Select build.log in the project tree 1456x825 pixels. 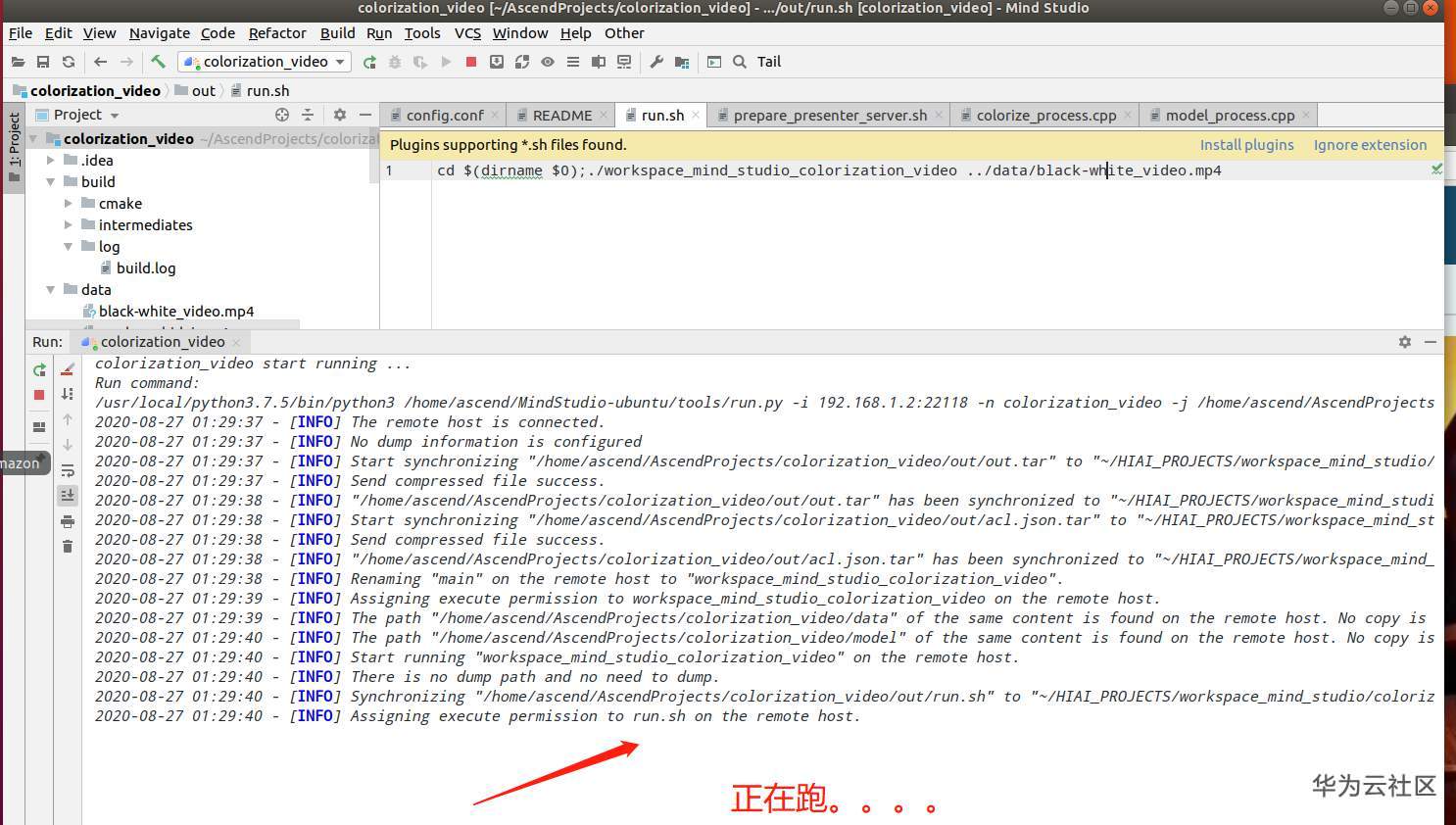[x=146, y=268]
